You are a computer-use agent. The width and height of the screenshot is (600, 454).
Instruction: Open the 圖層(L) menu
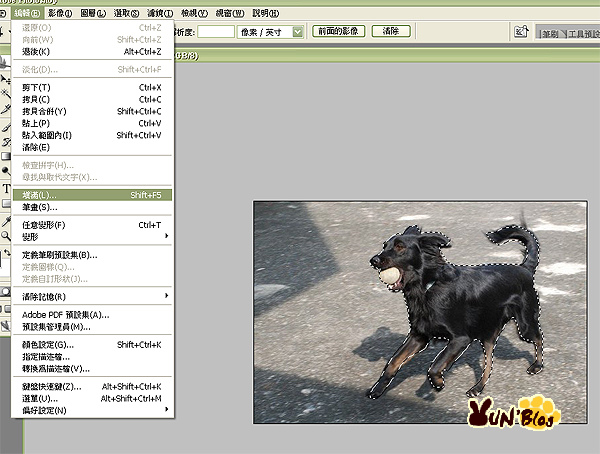coord(93,13)
